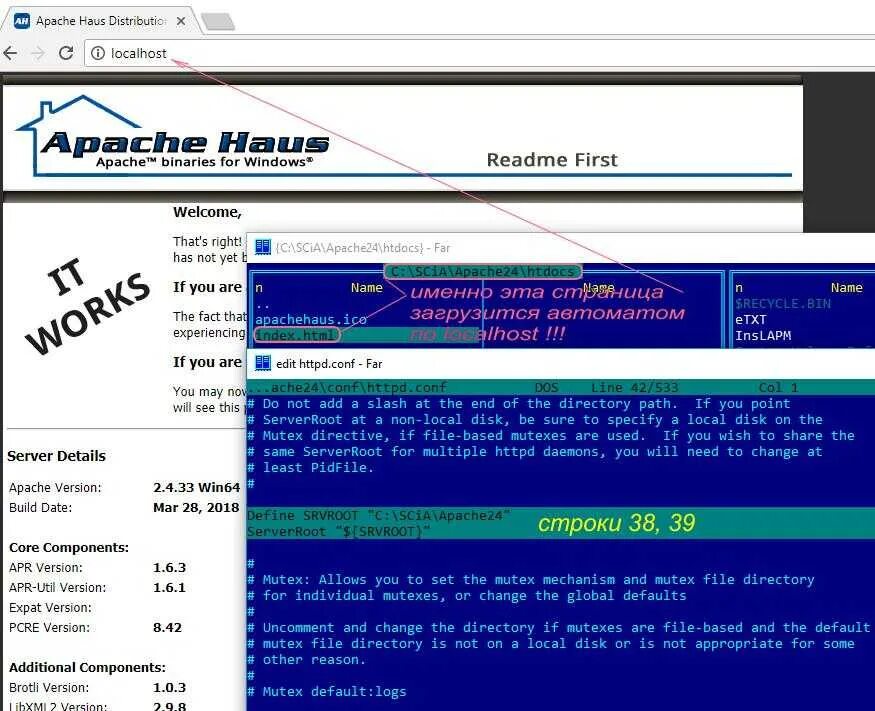Reload the localhost page
This screenshot has height=711, width=875.
point(66,53)
